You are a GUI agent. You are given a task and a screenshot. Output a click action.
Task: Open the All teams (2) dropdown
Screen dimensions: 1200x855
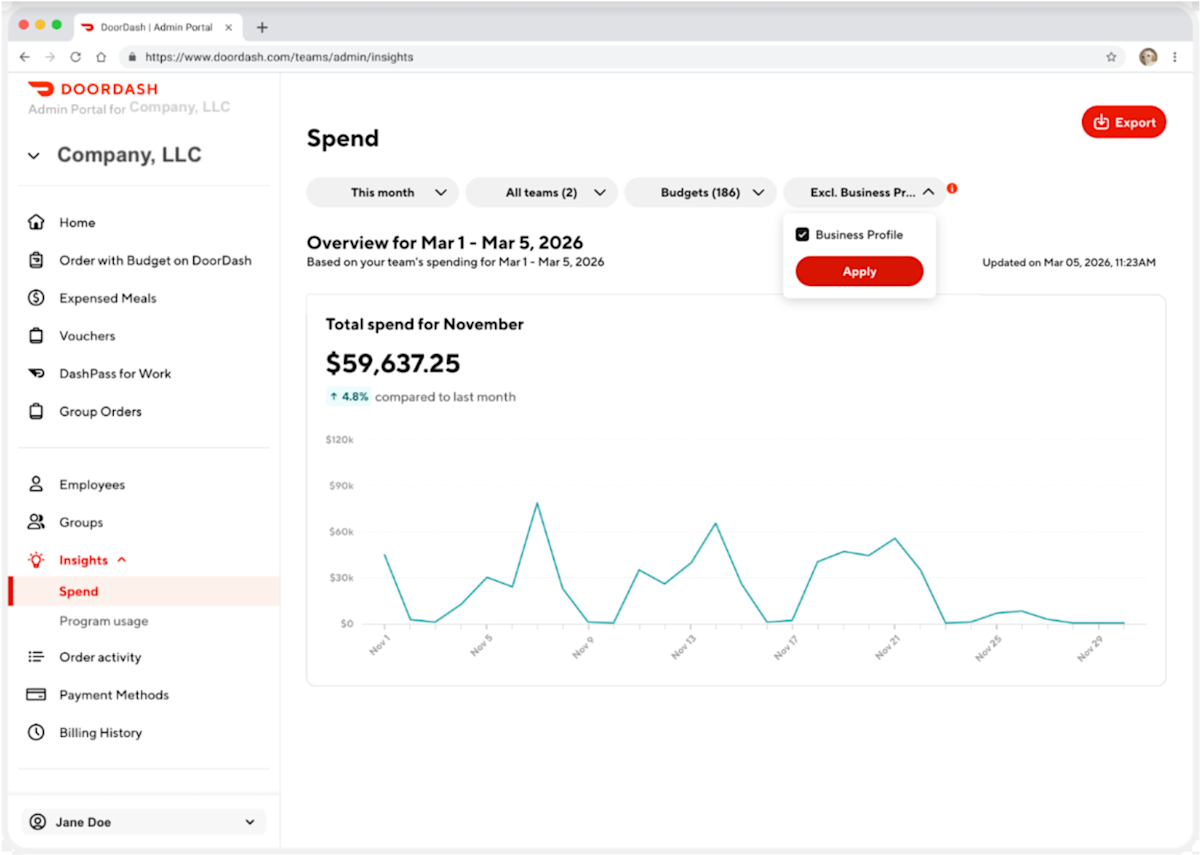pos(541,192)
